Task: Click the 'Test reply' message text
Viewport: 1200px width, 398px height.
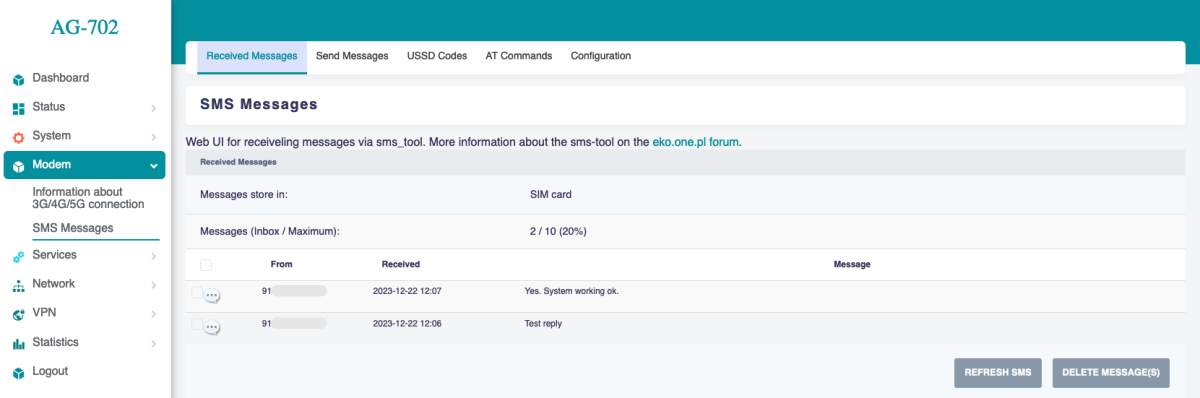Action: [x=543, y=324]
